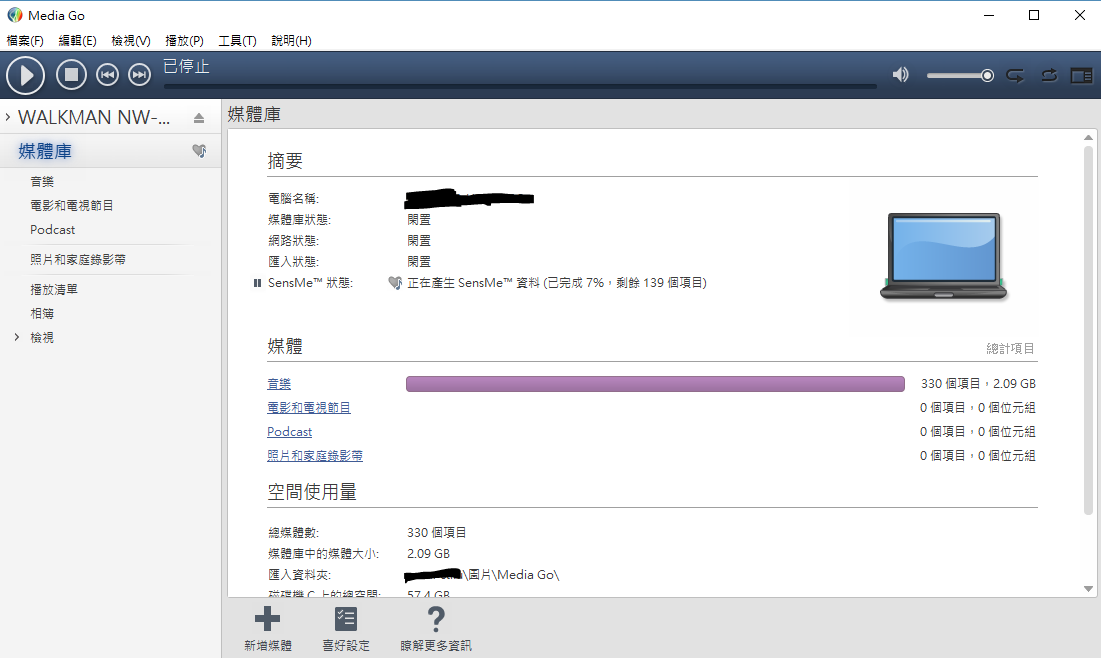The height and width of the screenshot is (658, 1101).
Task: Click the scroll up arrow of content panel
Action: [x=1088, y=138]
